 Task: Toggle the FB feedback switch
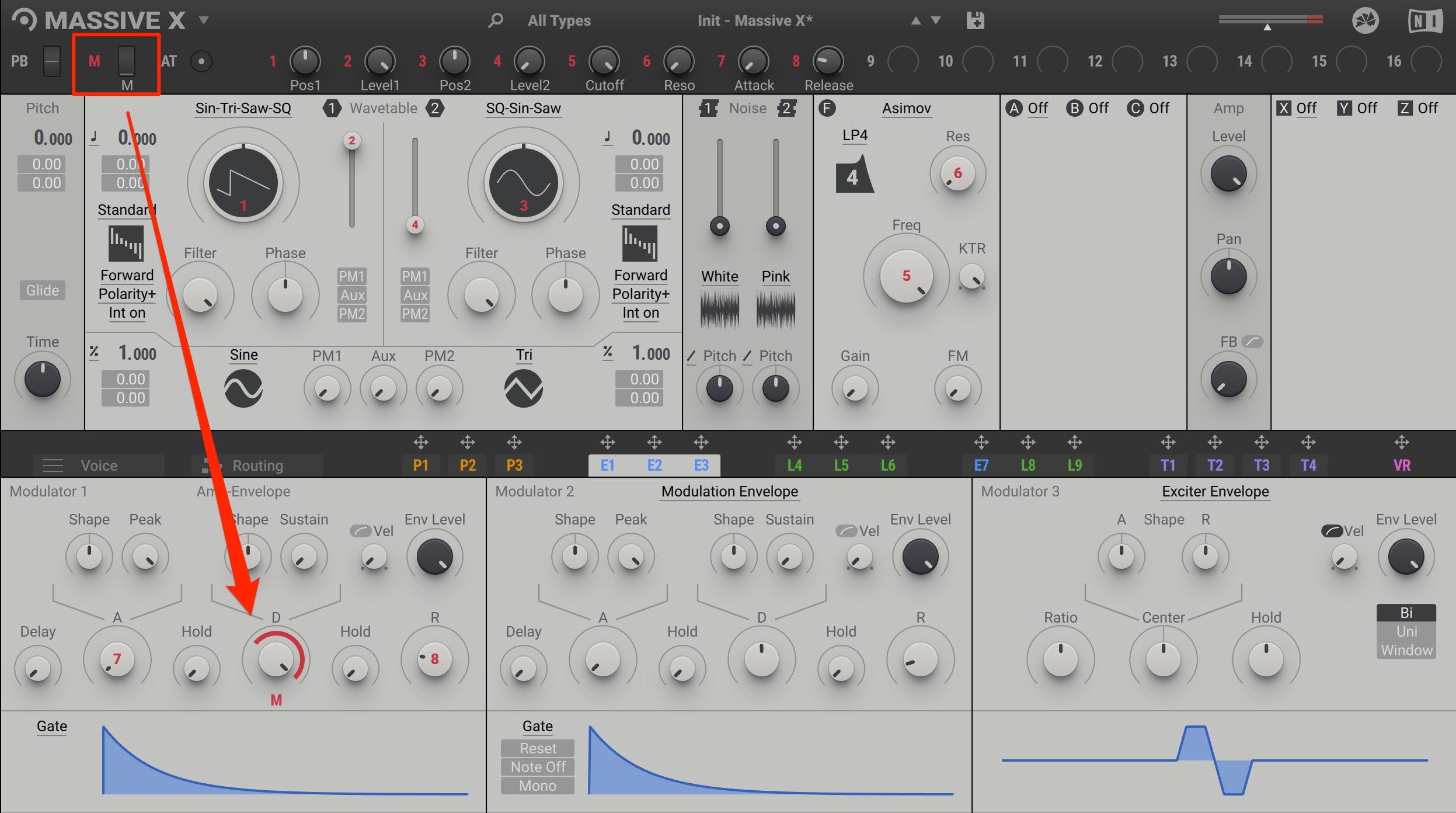coord(1252,342)
